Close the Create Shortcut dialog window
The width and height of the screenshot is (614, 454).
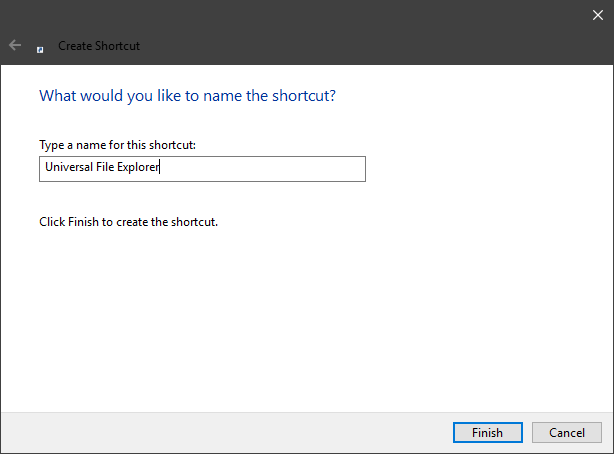point(597,13)
